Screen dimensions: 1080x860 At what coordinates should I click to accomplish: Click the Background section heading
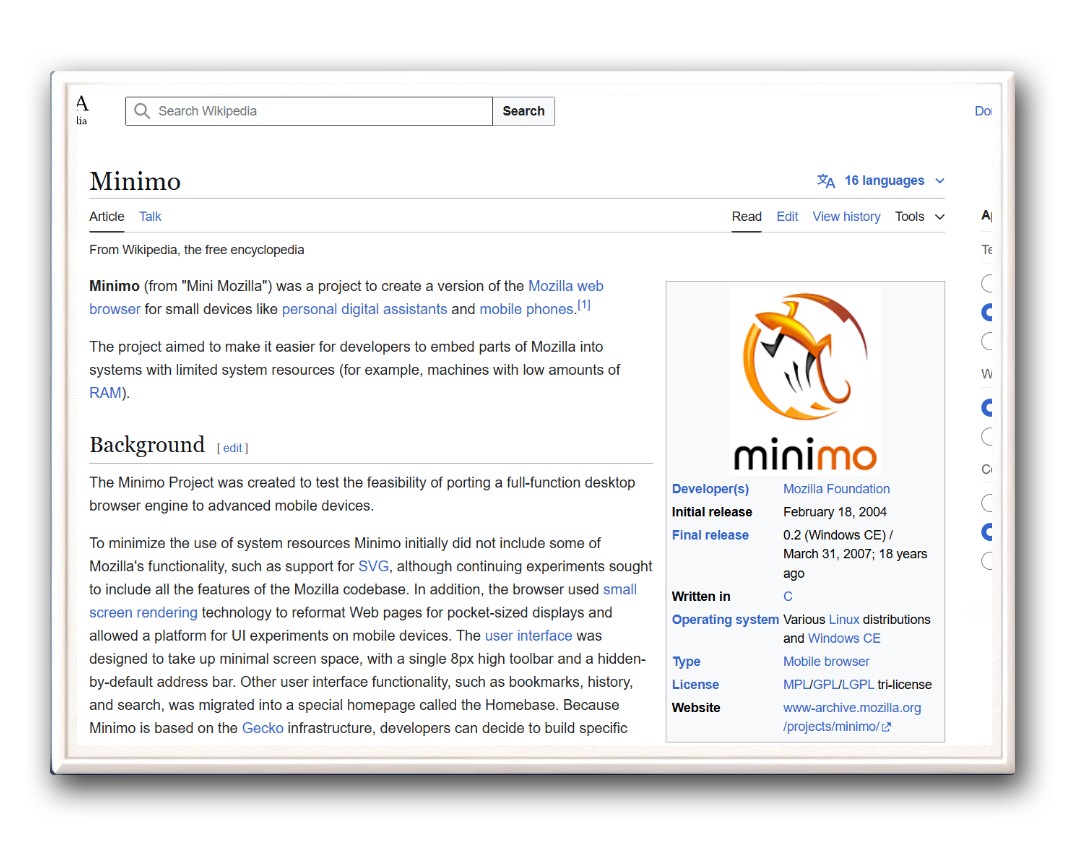click(x=147, y=445)
